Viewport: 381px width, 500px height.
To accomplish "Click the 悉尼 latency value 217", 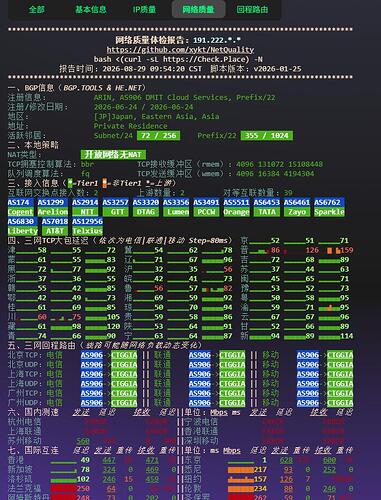I will [x=260, y=469].
